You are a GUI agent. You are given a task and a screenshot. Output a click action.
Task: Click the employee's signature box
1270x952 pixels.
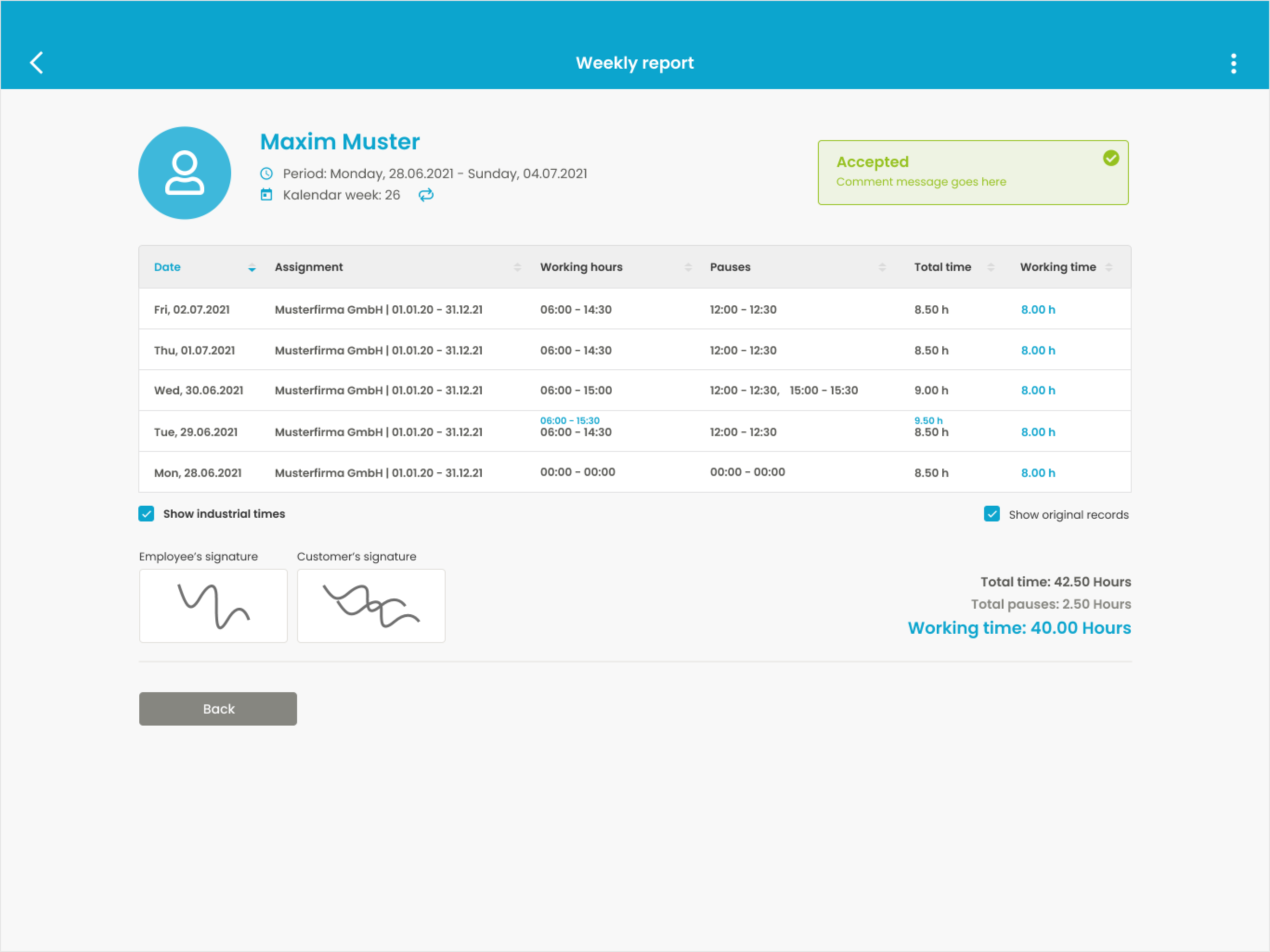[x=213, y=606]
